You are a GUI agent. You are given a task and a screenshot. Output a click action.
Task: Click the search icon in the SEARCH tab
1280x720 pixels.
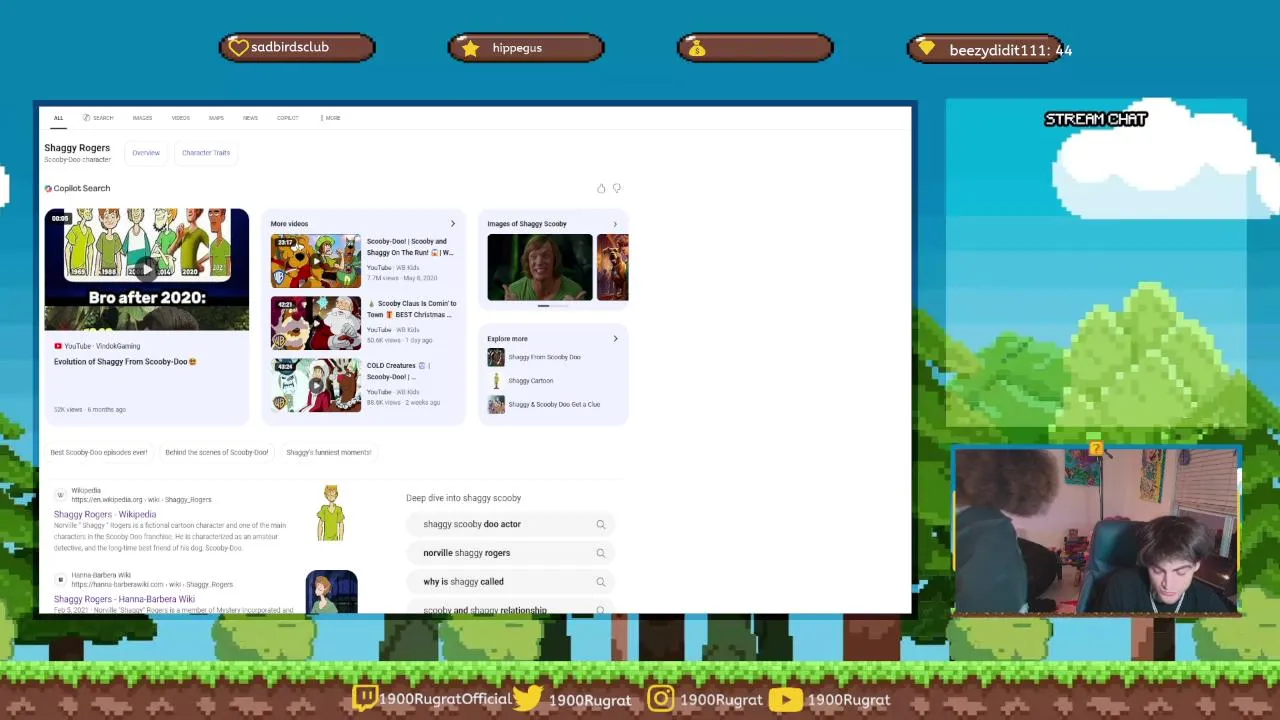[x=86, y=118]
